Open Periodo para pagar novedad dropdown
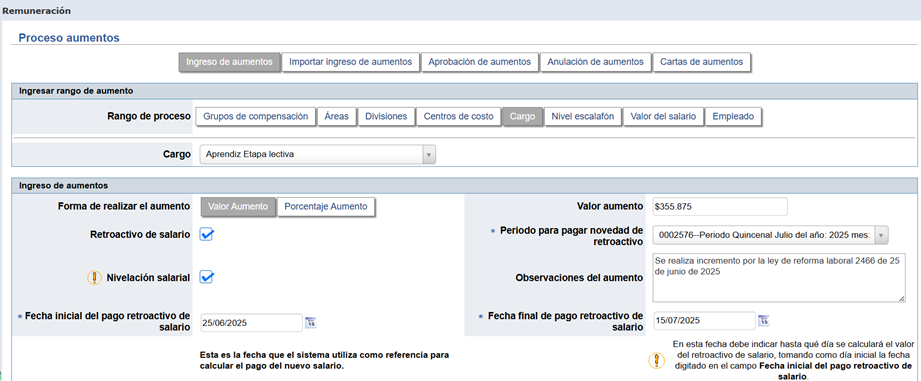921x381 pixels. point(882,235)
